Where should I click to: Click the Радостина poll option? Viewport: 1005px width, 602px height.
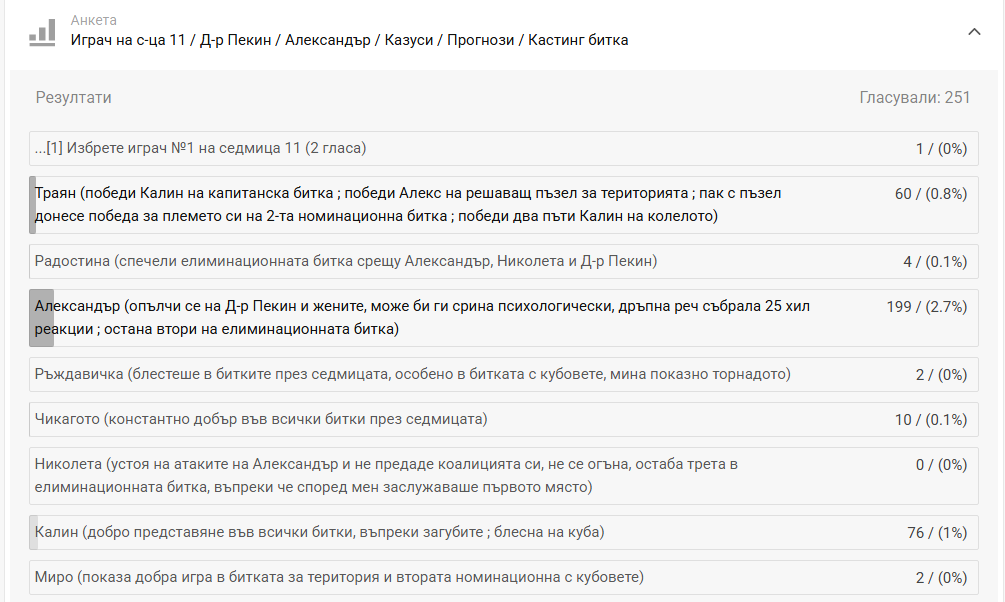pos(345,261)
